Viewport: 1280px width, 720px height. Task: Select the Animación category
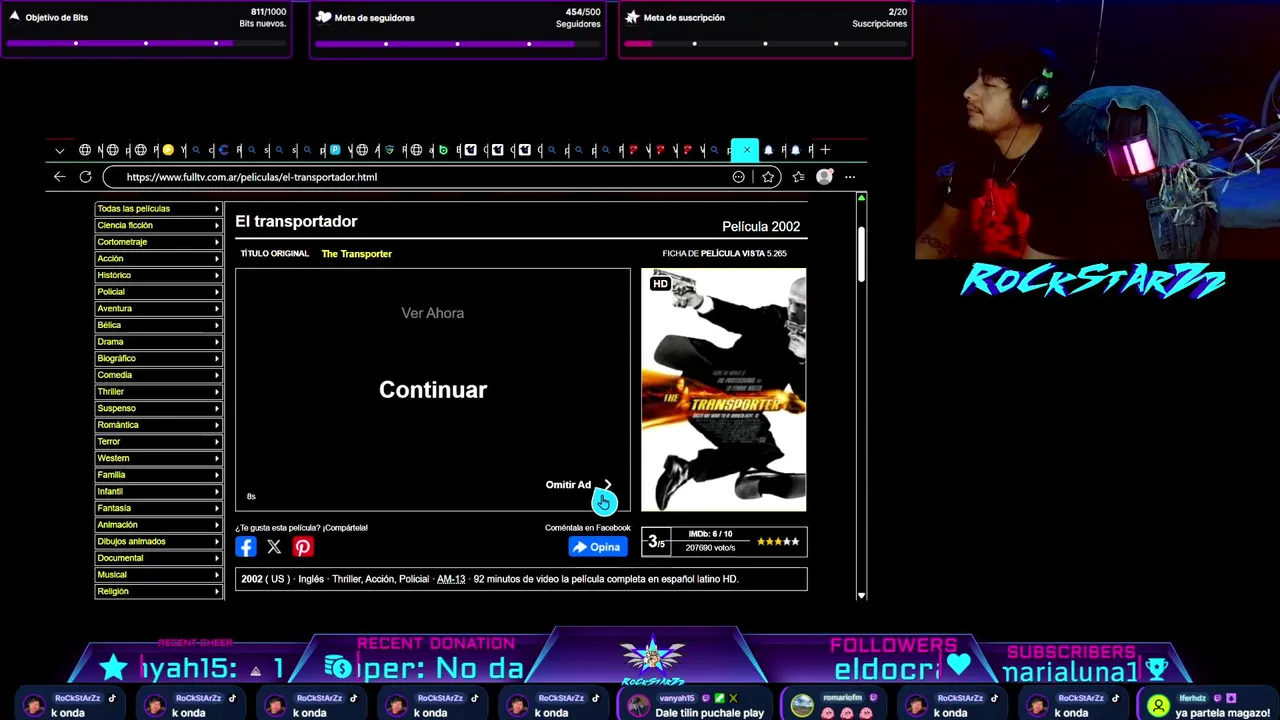pos(158,525)
